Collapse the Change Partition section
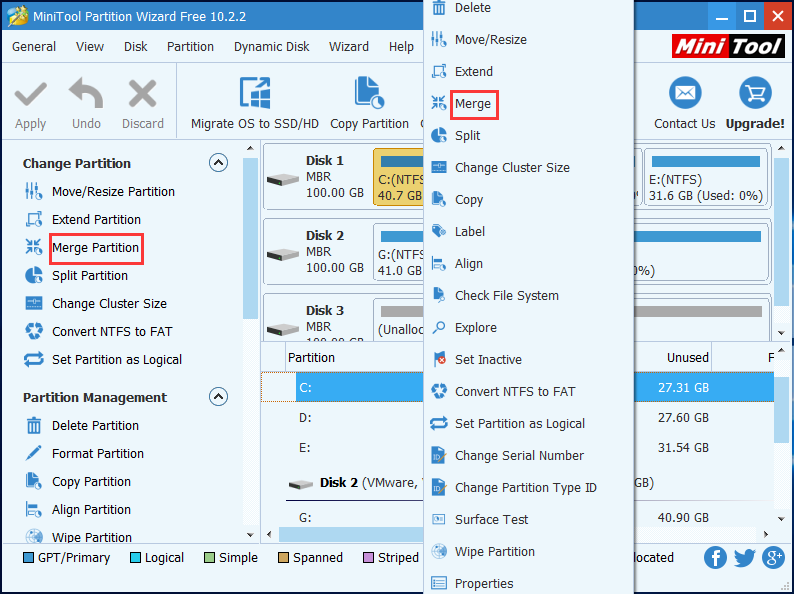The height and width of the screenshot is (594, 794). coord(218,163)
